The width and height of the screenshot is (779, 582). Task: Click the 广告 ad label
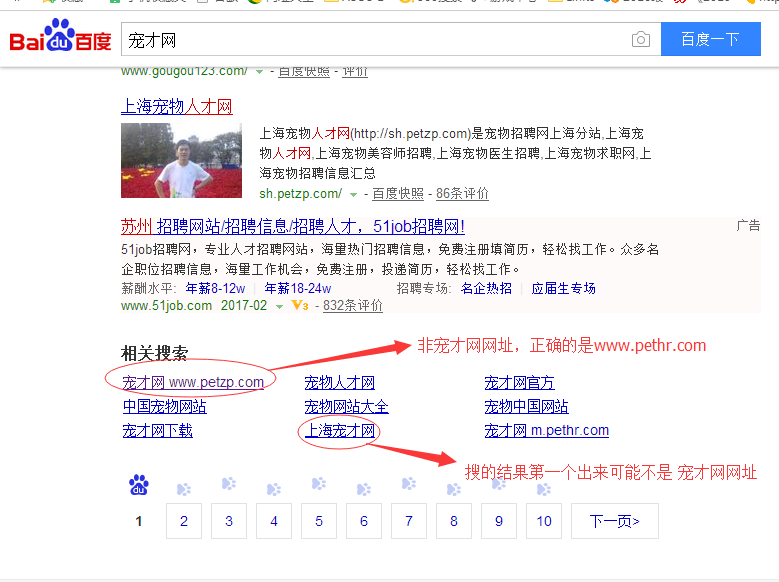[748, 226]
